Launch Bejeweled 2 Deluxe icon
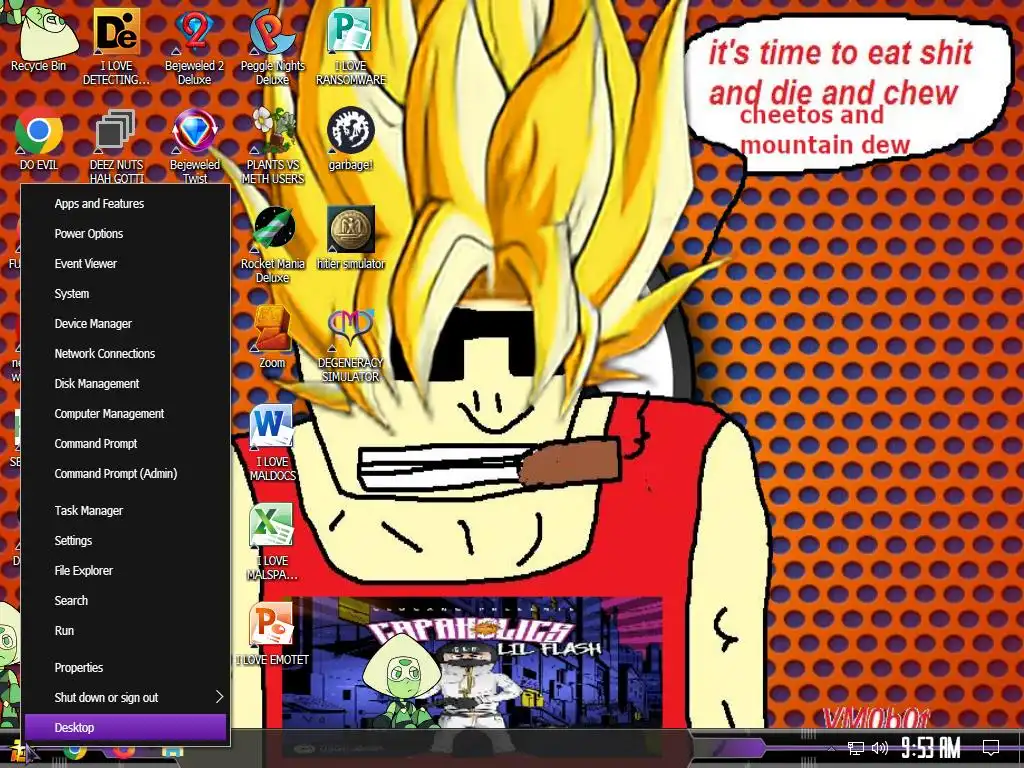The image size is (1024, 768). pos(194,46)
